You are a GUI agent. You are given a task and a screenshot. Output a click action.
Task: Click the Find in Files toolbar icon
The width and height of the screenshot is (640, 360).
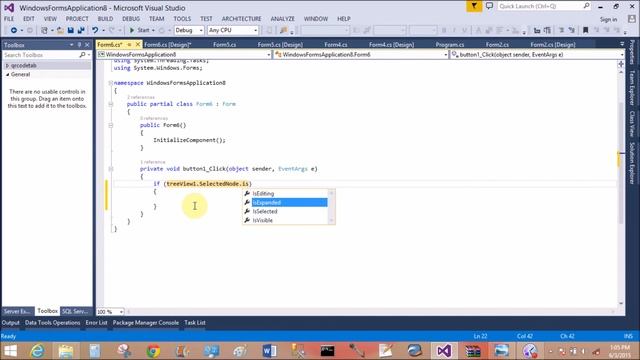(x=283, y=30)
